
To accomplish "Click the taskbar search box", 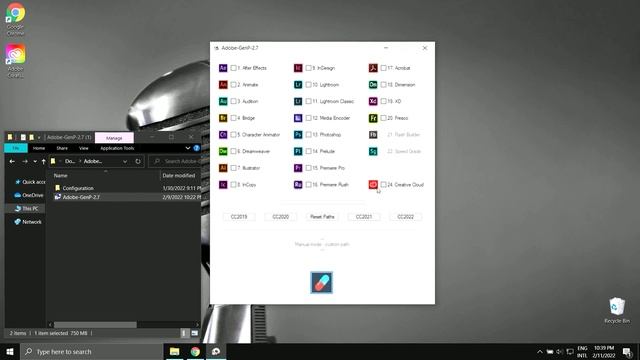I will [x=92, y=351].
